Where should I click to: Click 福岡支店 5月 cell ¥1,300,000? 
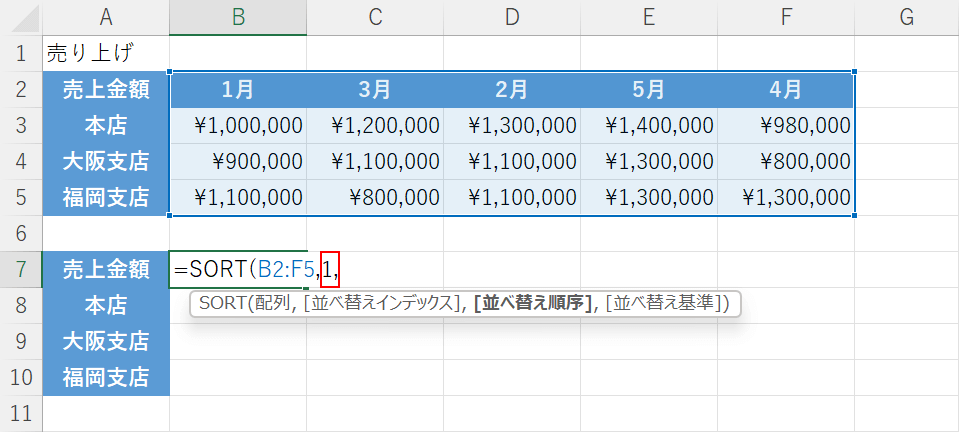[x=649, y=198]
